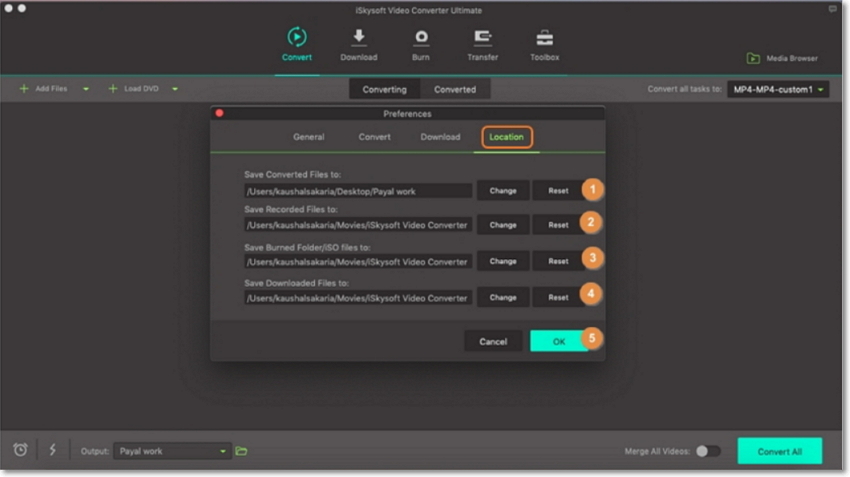
Task: Switch to the Converted tab
Action: [x=455, y=89]
